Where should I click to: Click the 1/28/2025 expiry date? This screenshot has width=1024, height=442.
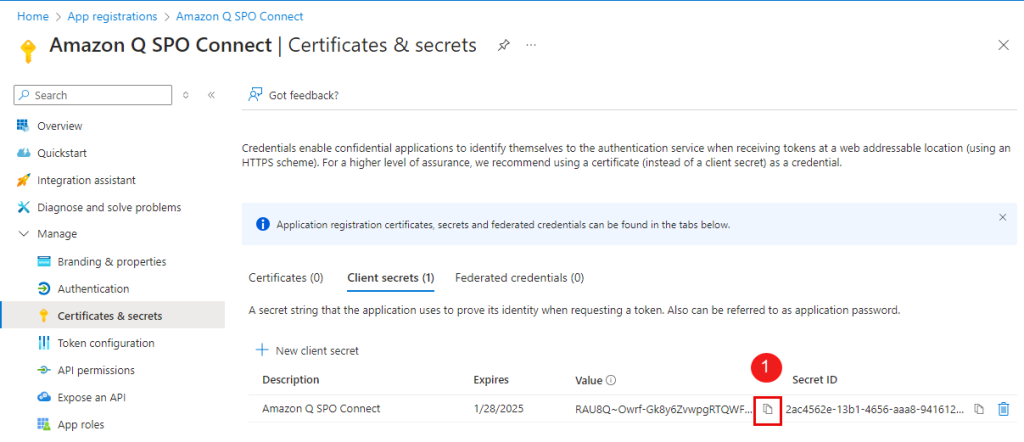[498, 409]
